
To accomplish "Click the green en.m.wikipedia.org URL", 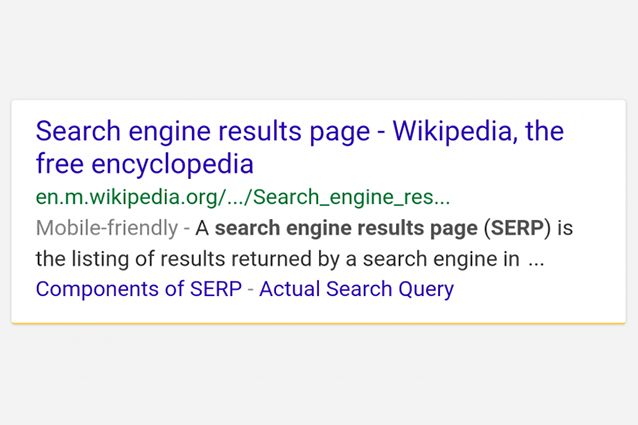I will point(242,196).
